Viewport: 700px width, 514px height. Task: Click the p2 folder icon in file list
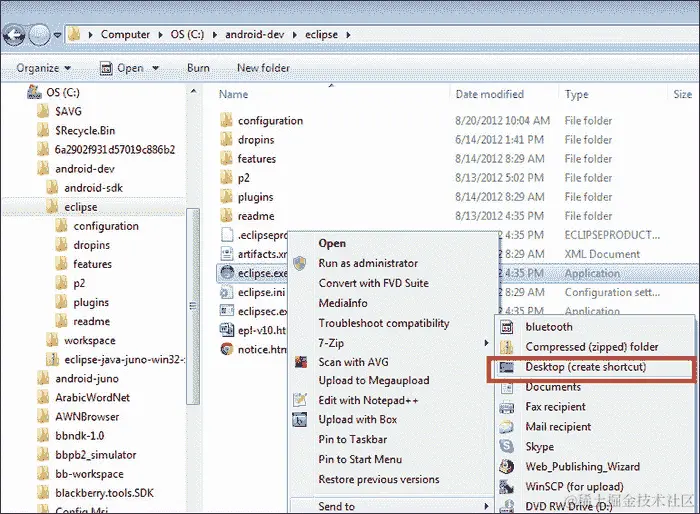[226, 178]
